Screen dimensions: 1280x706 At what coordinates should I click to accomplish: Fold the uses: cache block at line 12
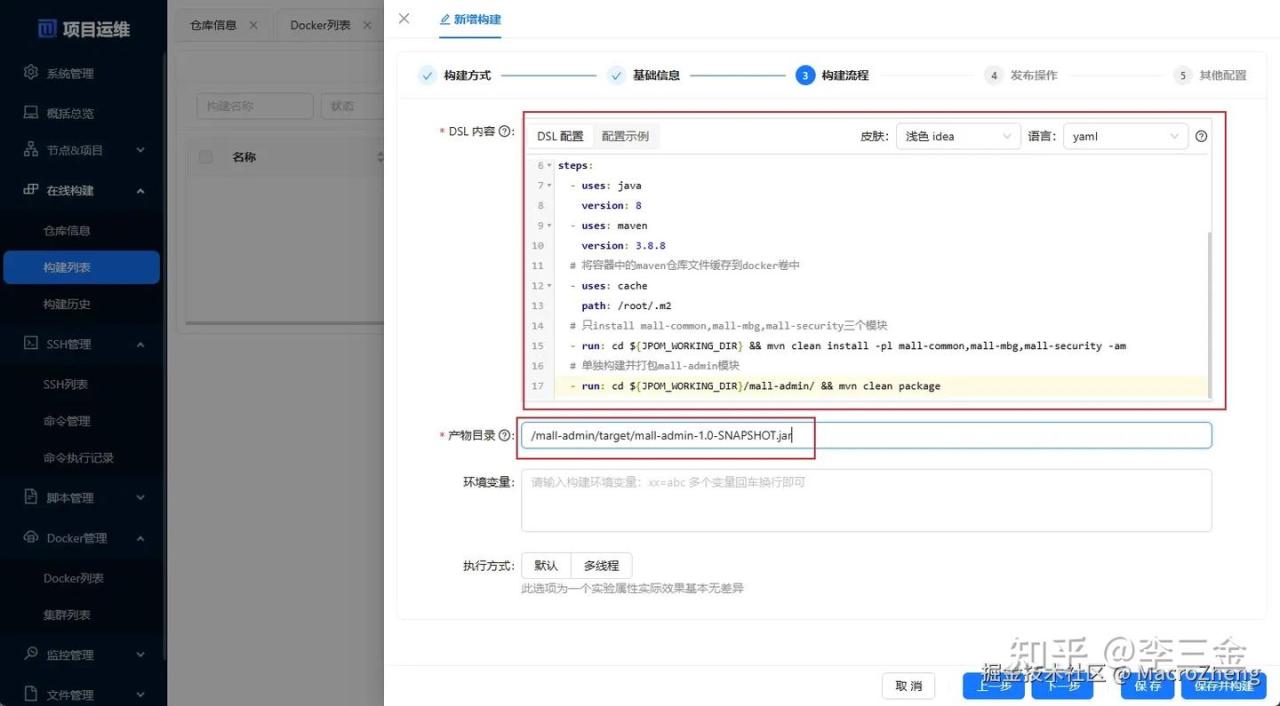[x=550, y=286]
